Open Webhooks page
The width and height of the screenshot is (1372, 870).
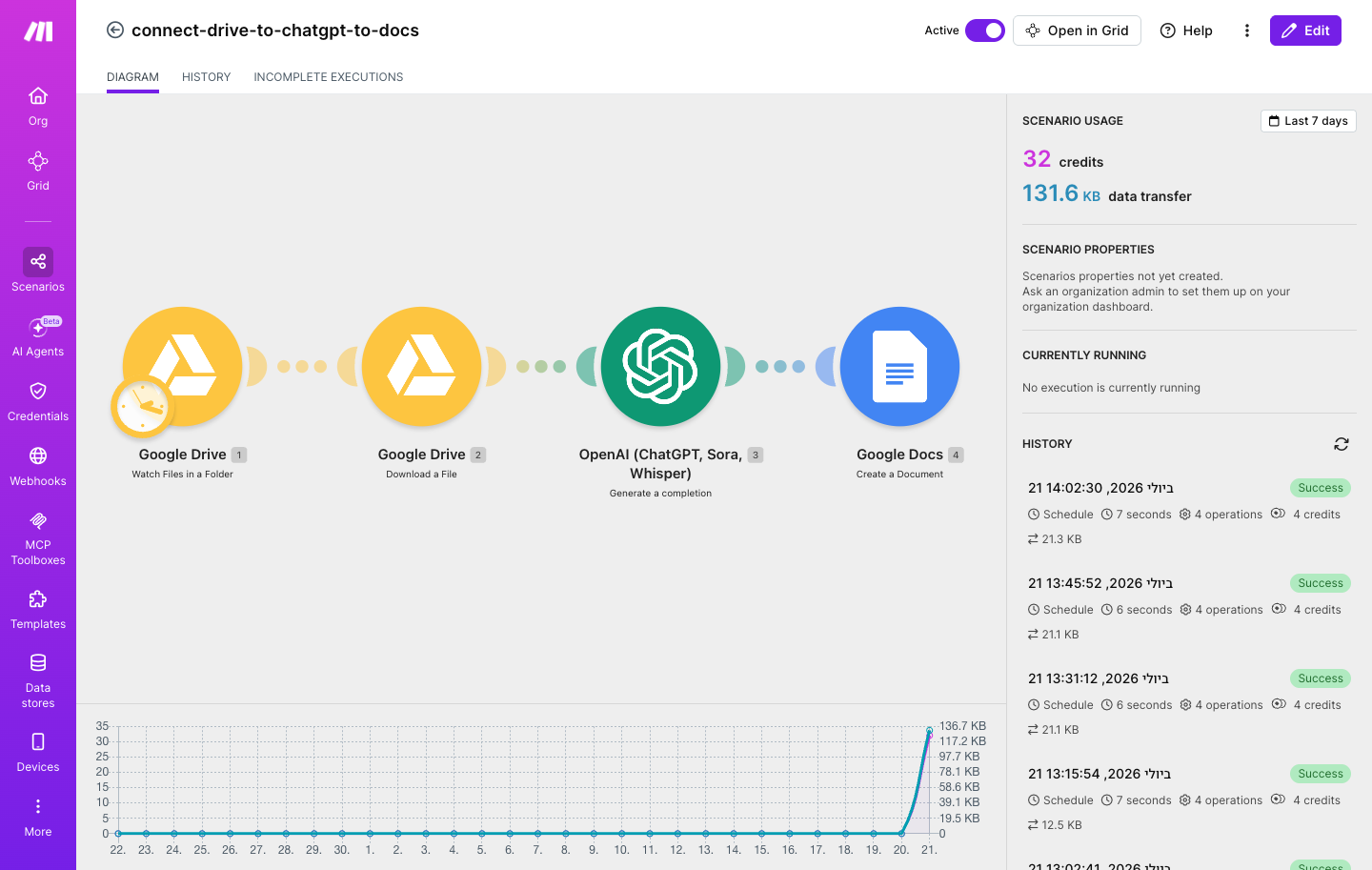[38, 466]
